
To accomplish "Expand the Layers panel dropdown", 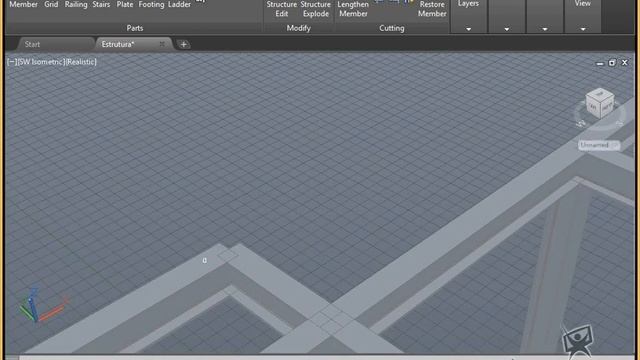I will pos(468,29).
